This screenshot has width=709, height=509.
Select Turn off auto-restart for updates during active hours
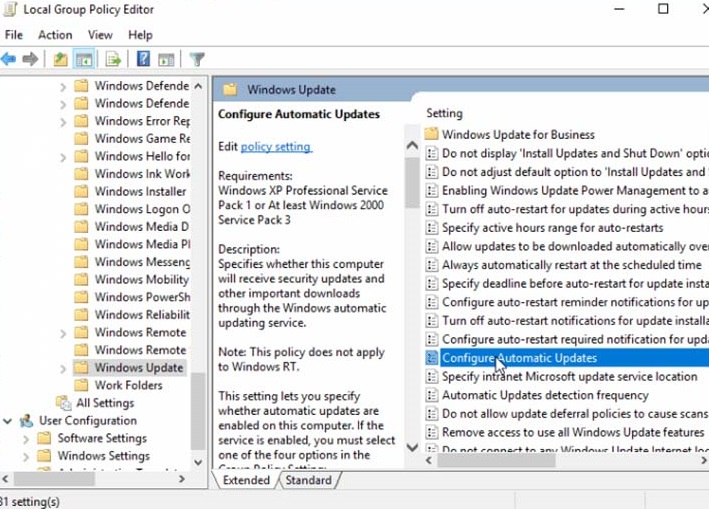coord(575,209)
